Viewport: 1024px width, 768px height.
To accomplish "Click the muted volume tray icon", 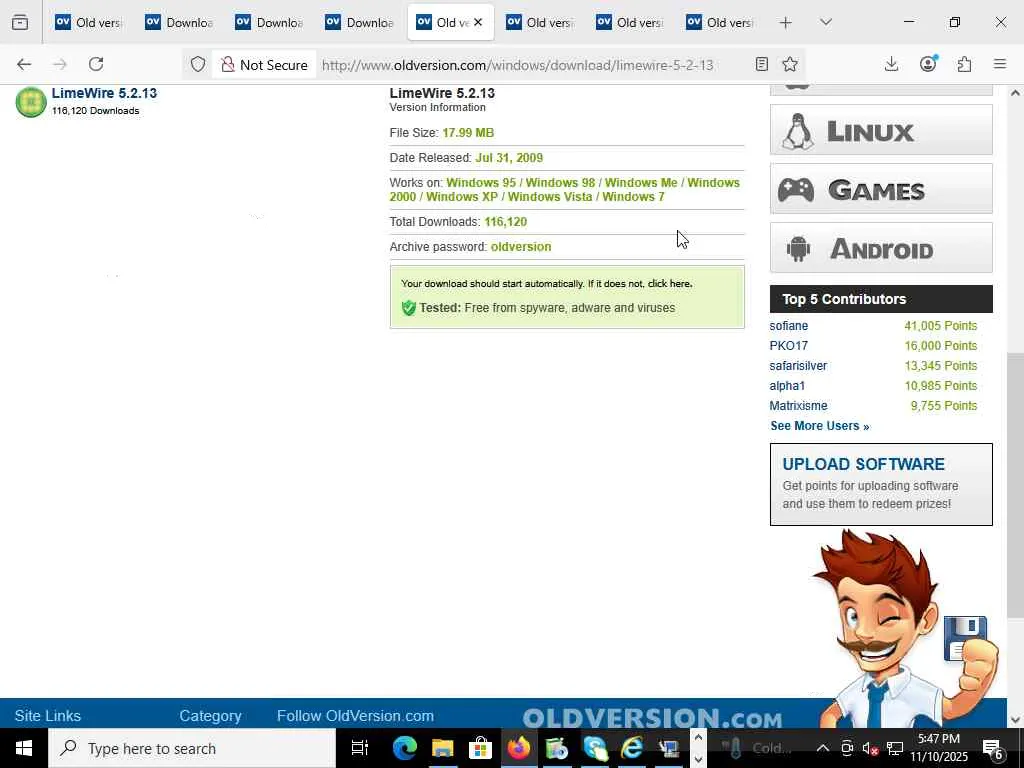I will [870, 748].
